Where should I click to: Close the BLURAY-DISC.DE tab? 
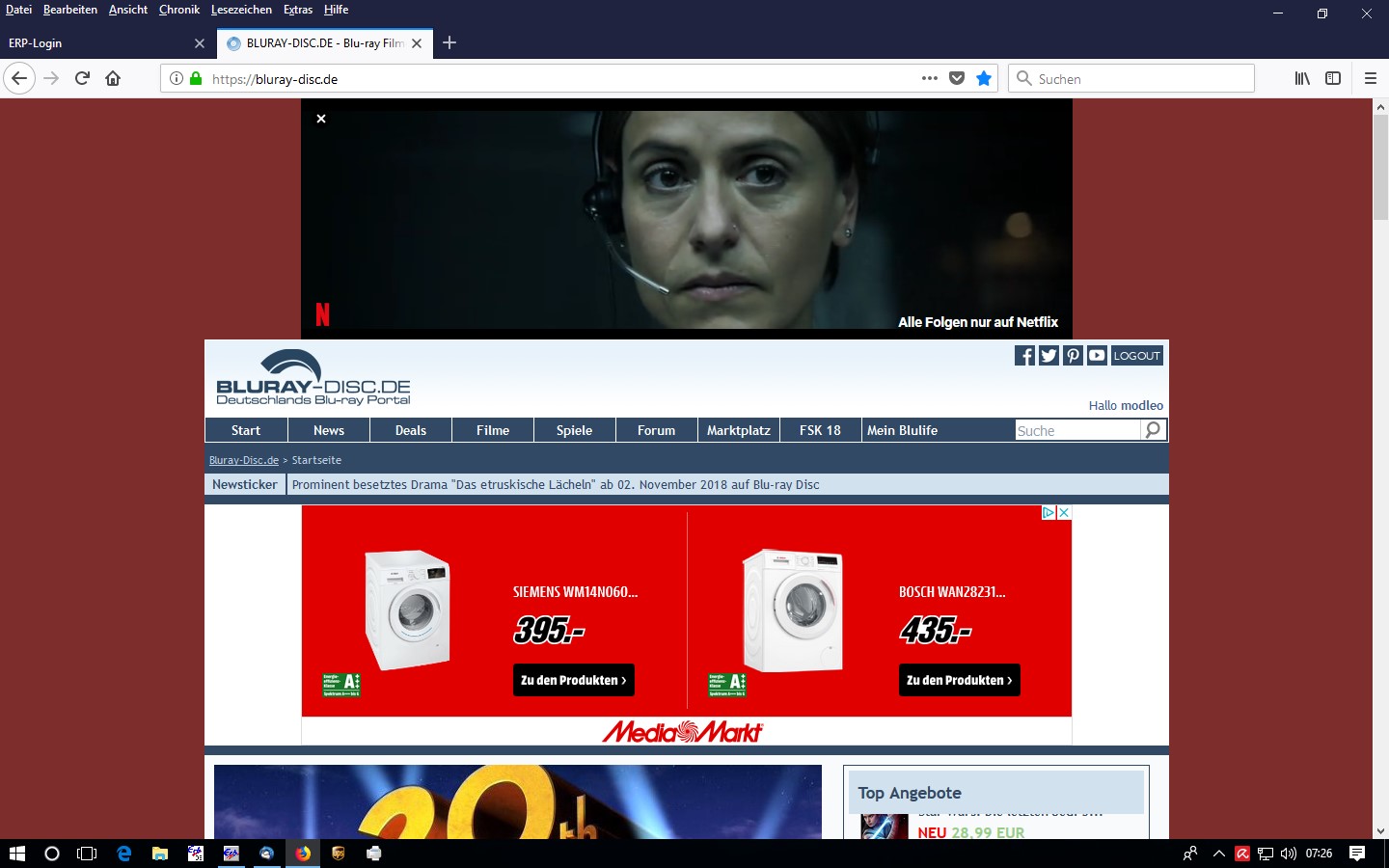coord(417,43)
